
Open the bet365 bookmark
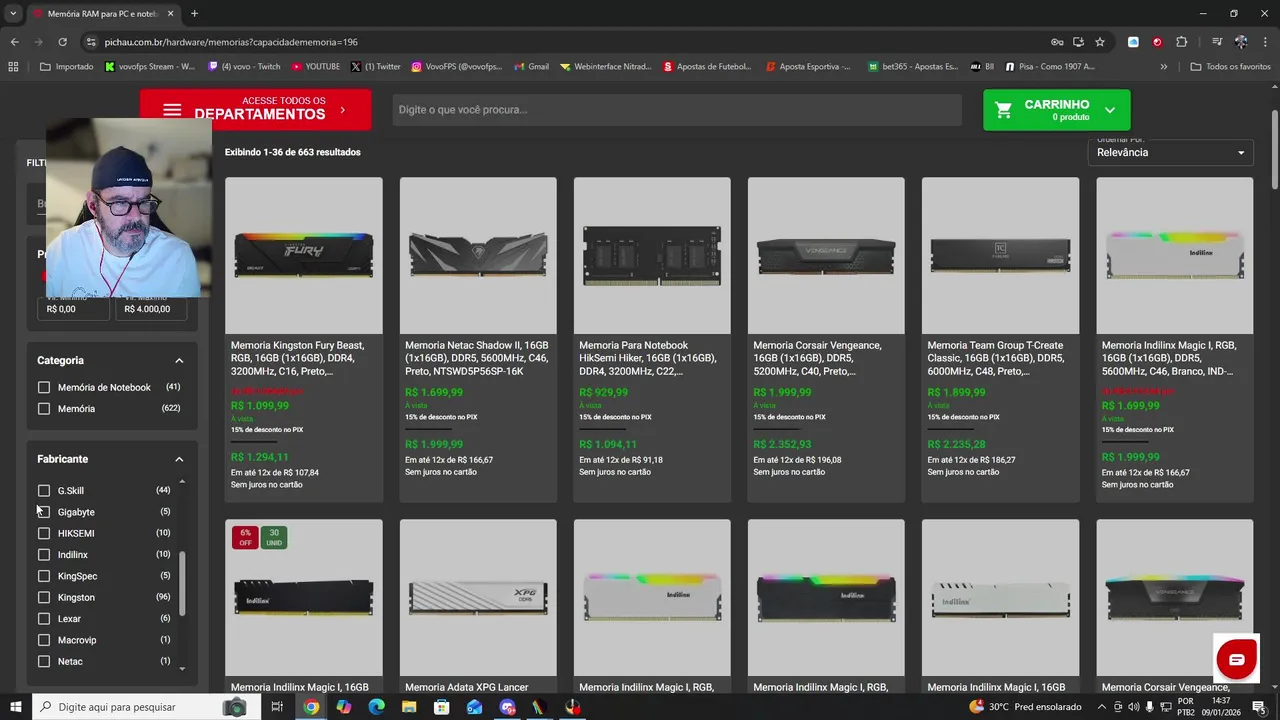pos(913,67)
